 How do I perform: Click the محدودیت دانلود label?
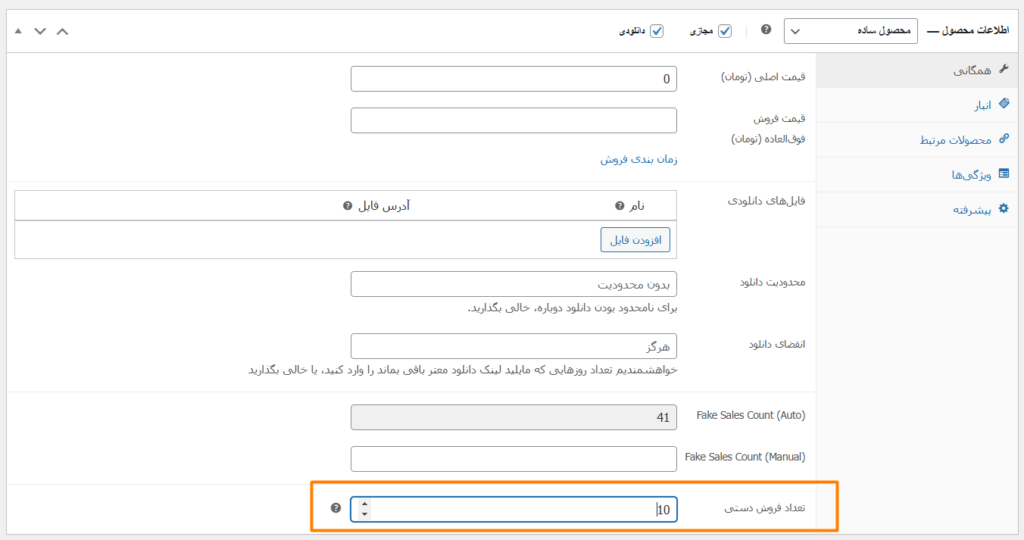773,282
